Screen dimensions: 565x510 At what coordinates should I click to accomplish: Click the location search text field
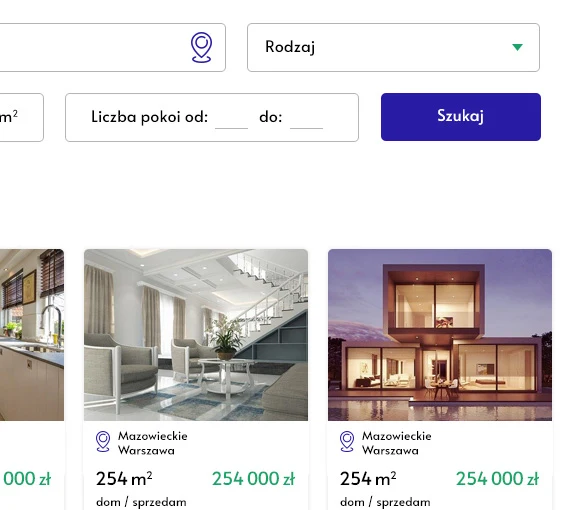point(108,48)
